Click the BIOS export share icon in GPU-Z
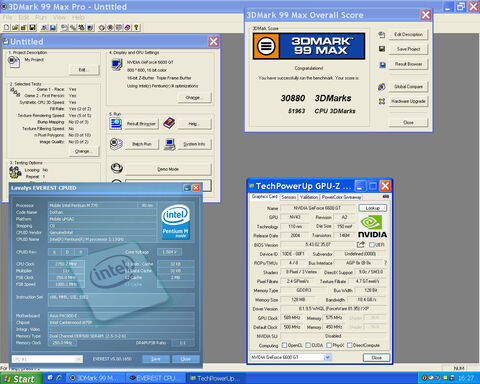 click(x=361, y=245)
